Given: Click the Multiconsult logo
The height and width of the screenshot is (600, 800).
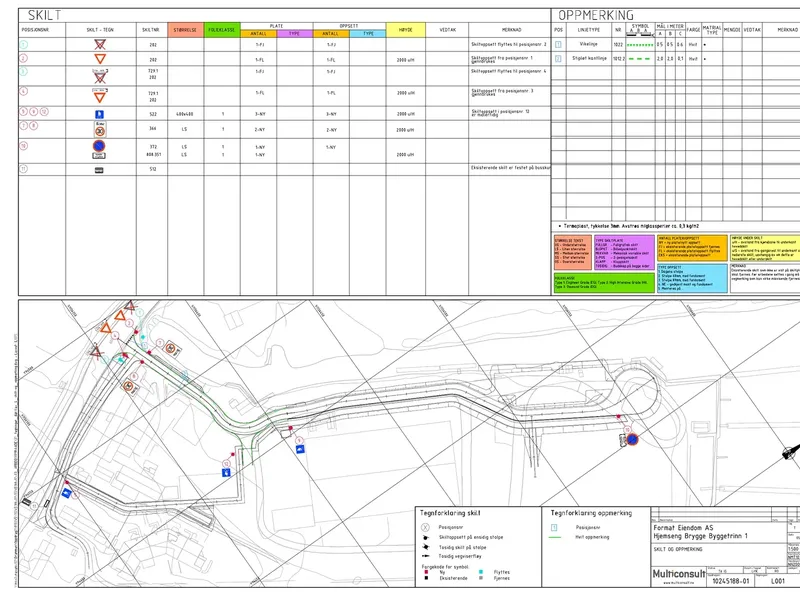Looking at the screenshot, I should 679,574.
